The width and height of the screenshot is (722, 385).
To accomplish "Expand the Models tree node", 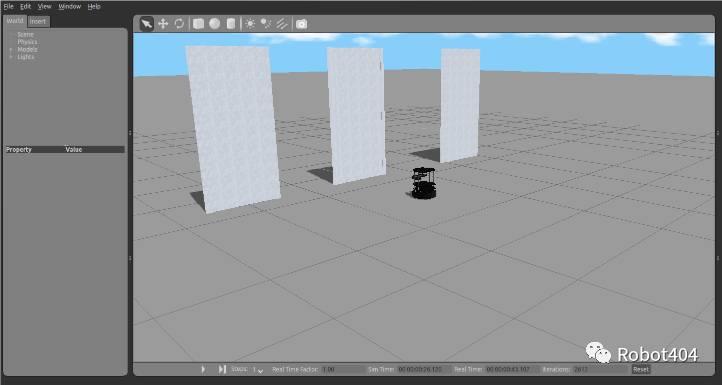I will pyautogui.click(x=11, y=49).
